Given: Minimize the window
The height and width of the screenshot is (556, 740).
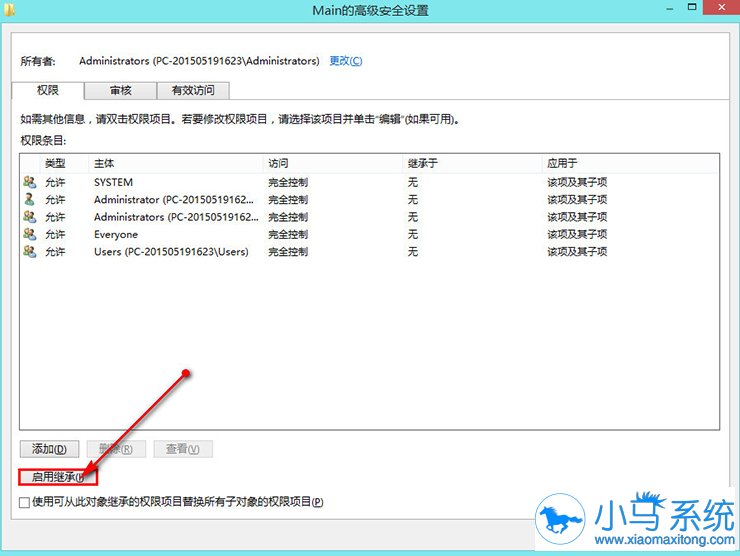Looking at the screenshot, I should point(670,8).
